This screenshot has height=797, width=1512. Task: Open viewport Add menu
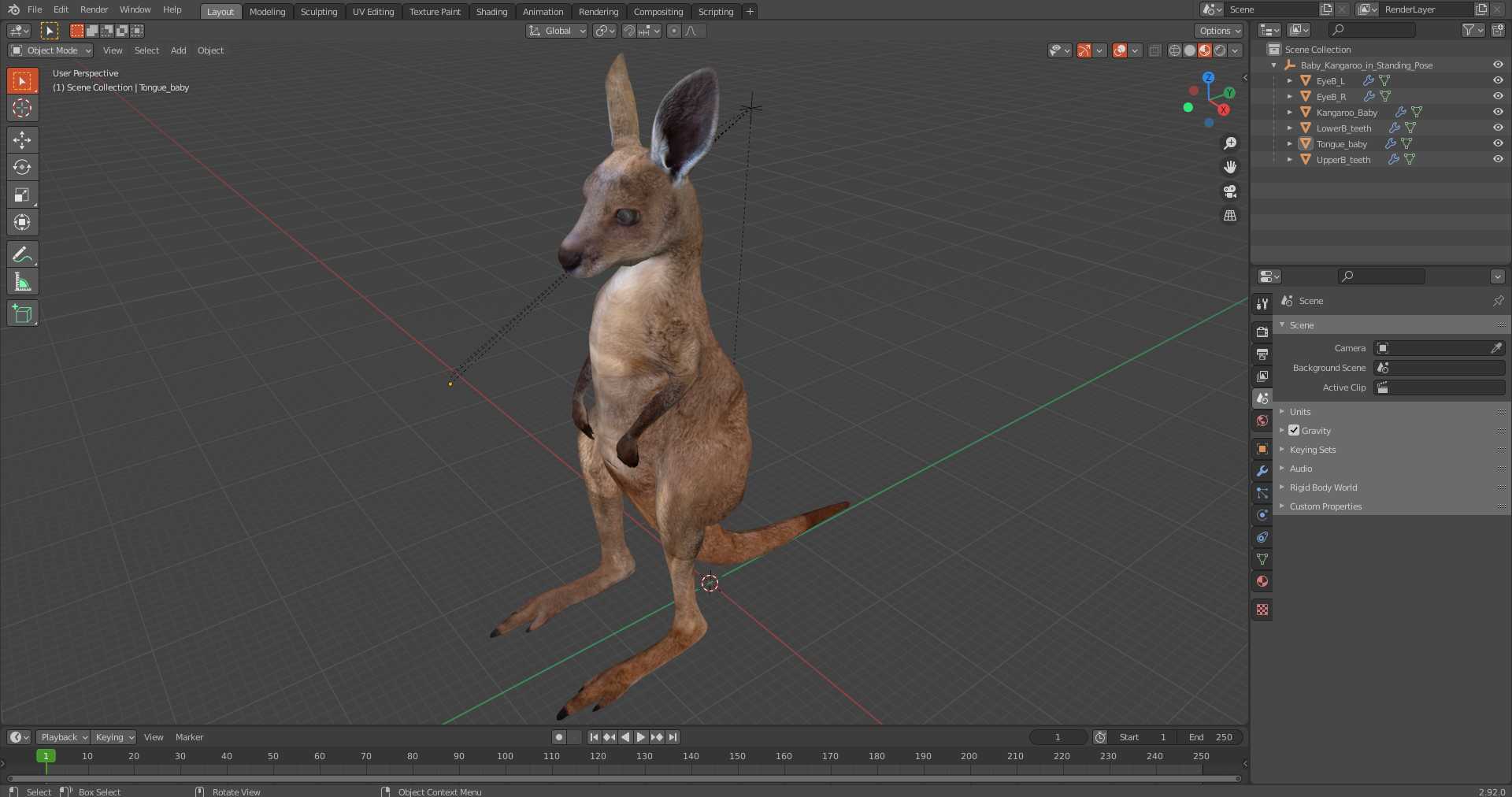tap(179, 50)
